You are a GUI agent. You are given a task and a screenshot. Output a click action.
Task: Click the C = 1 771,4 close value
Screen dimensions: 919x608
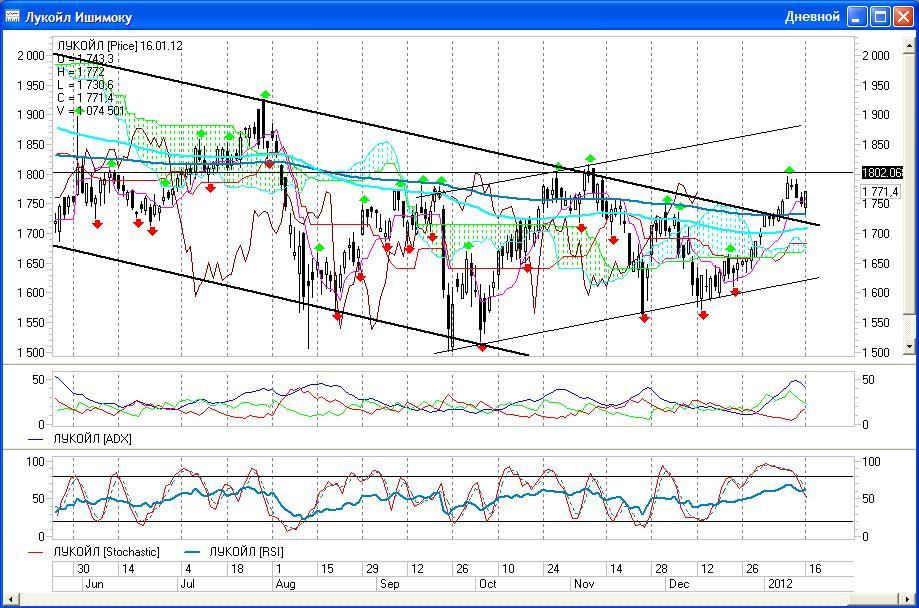[85, 97]
